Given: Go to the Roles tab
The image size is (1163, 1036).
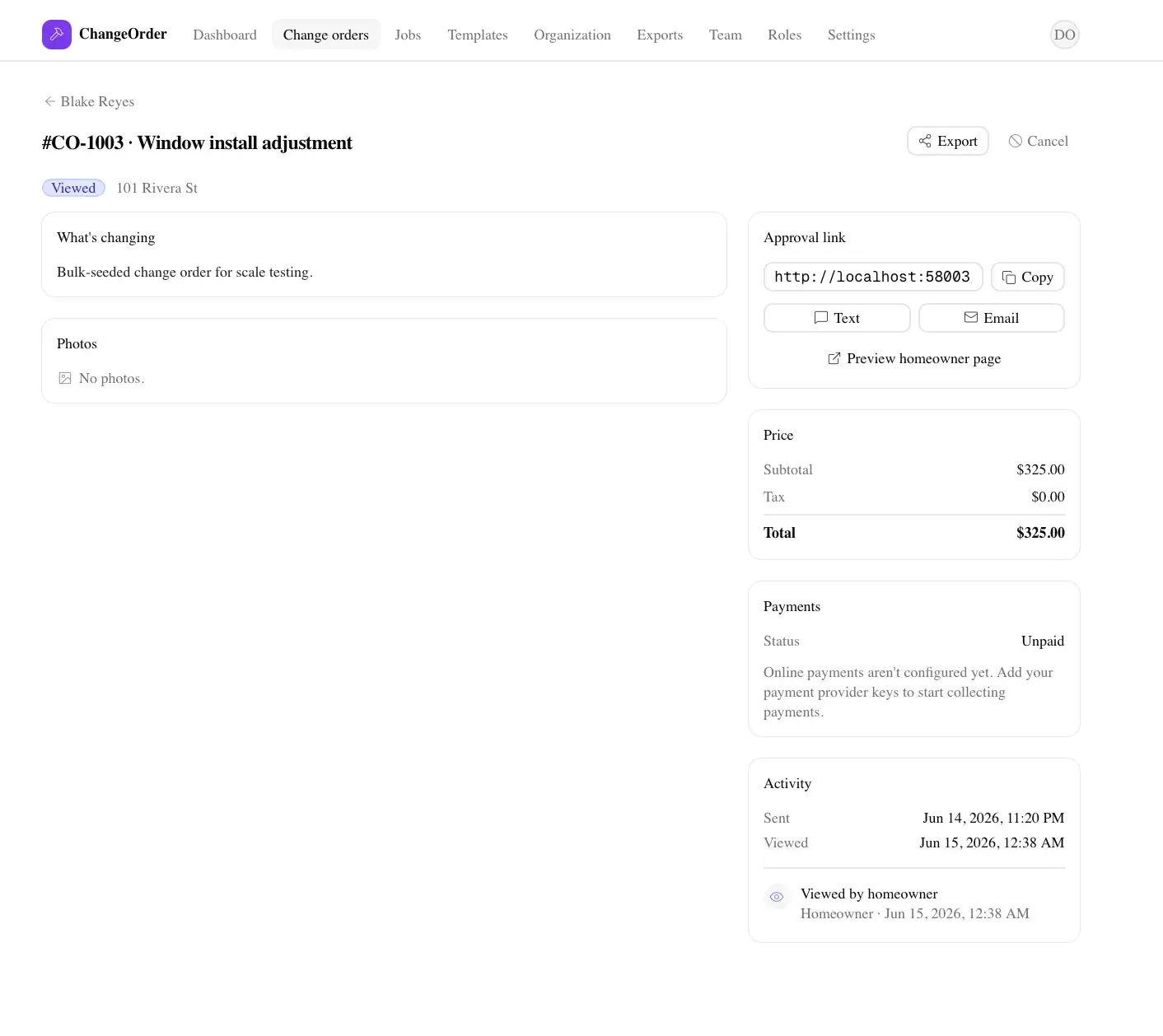Looking at the screenshot, I should tap(785, 35).
